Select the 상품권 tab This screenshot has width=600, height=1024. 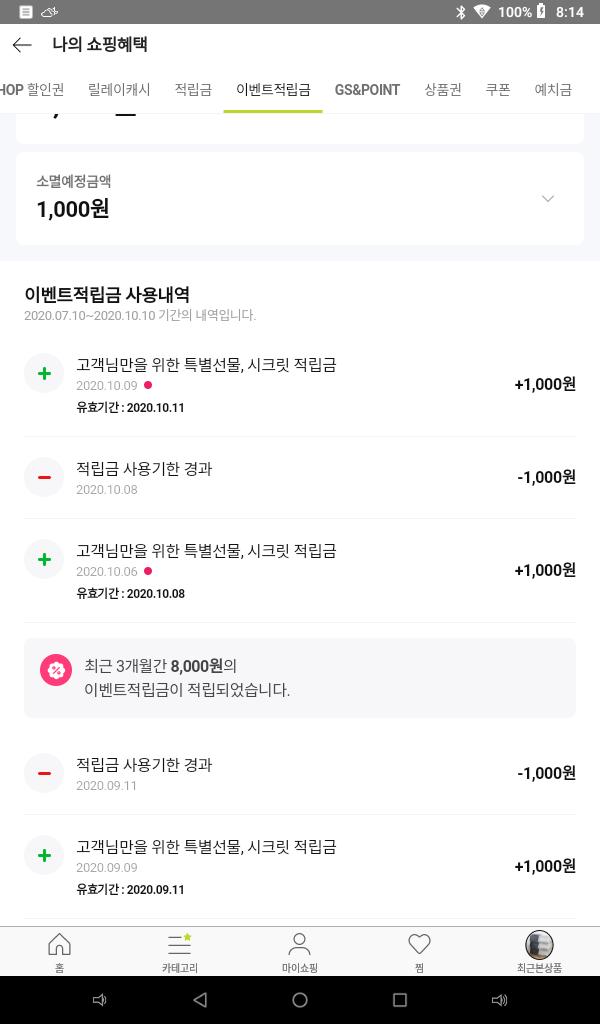pos(443,90)
